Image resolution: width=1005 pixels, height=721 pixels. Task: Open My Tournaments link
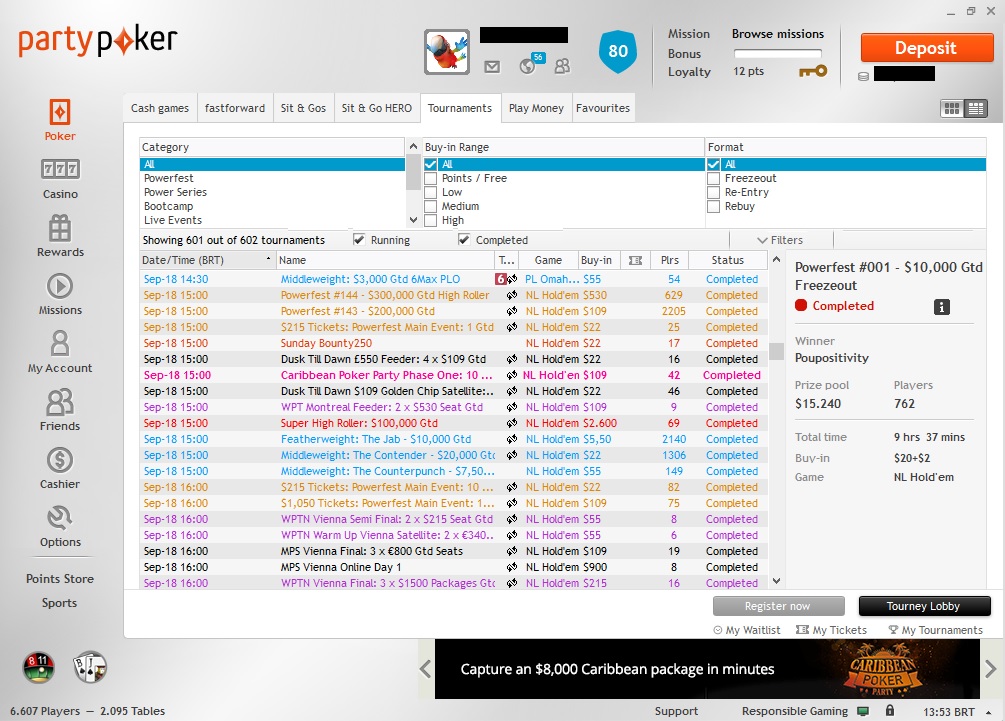pyautogui.click(x=935, y=631)
